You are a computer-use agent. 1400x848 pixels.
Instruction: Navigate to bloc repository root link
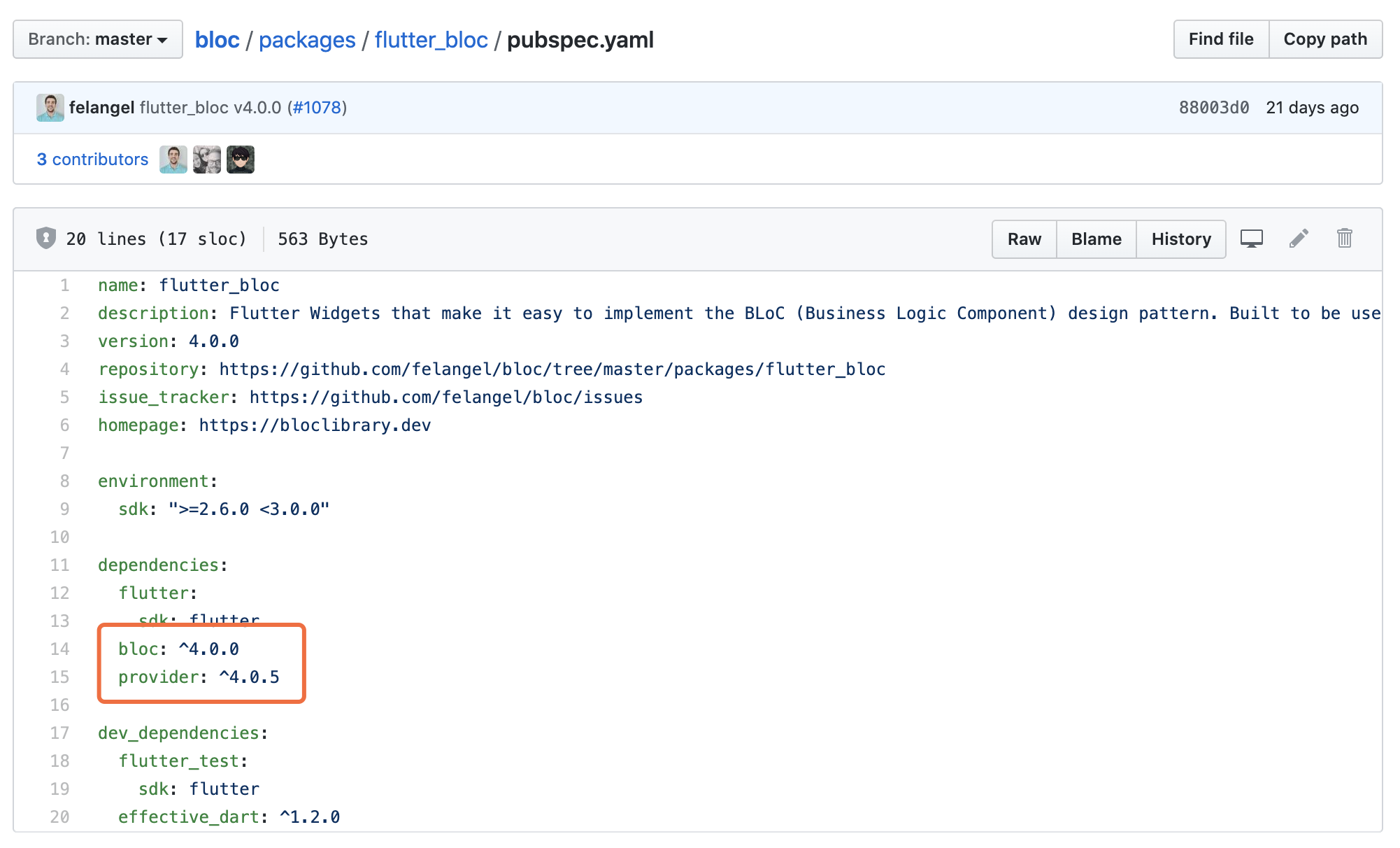click(217, 40)
